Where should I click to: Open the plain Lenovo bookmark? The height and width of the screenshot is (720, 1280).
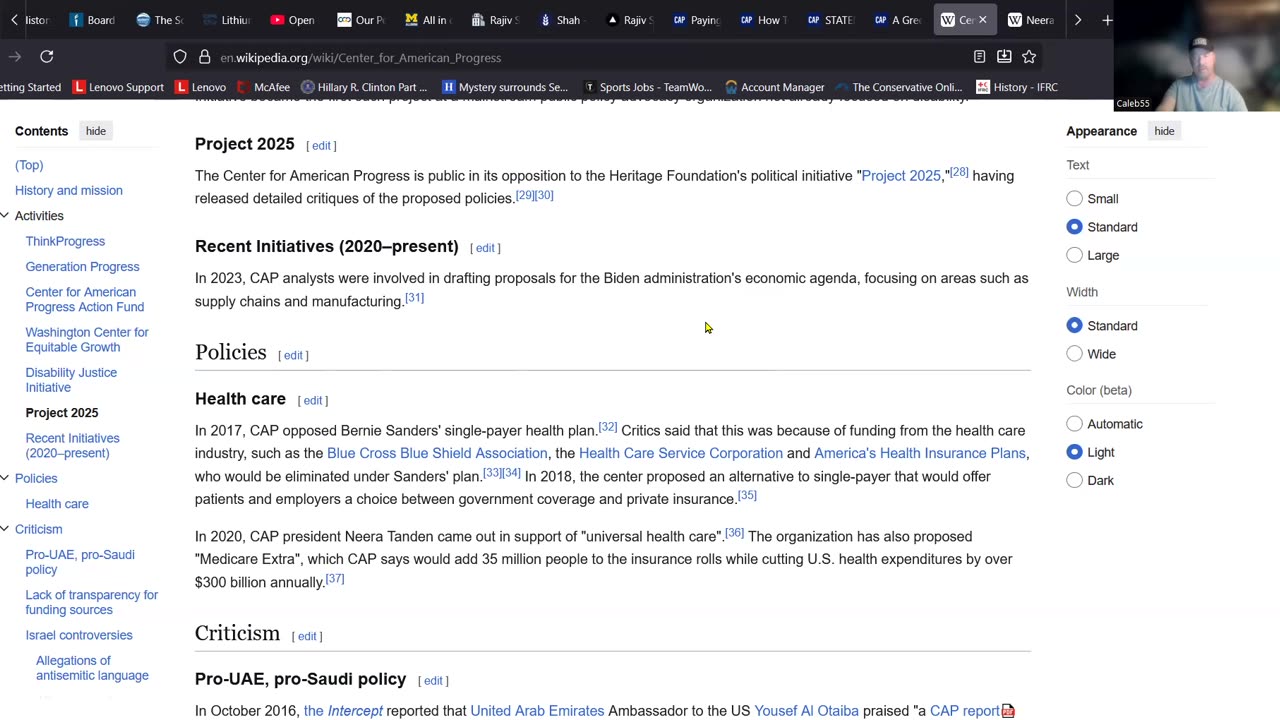200,87
